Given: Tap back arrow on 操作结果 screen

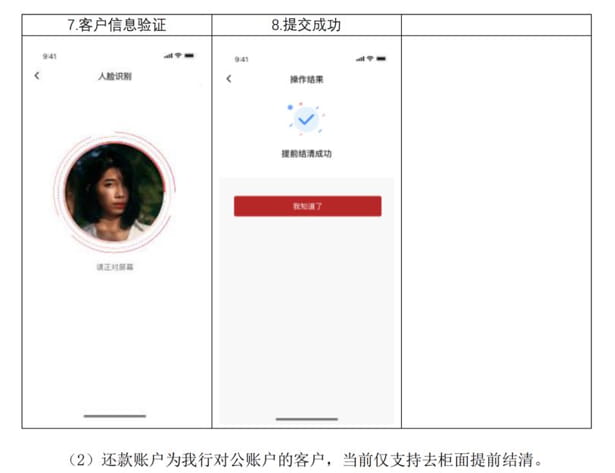Looking at the screenshot, I should [x=229, y=79].
